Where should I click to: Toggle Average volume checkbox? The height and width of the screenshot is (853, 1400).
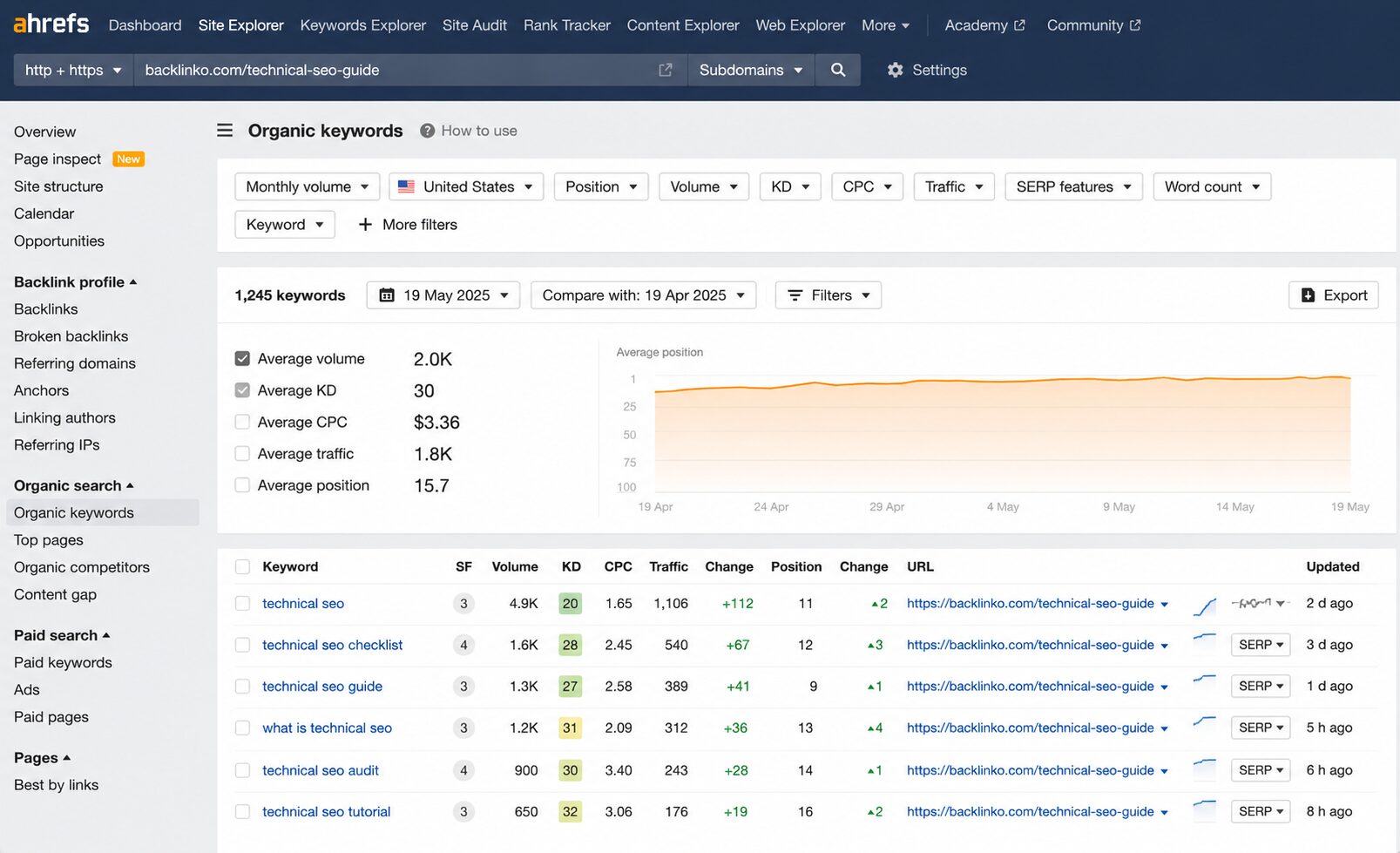click(x=242, y=359)
